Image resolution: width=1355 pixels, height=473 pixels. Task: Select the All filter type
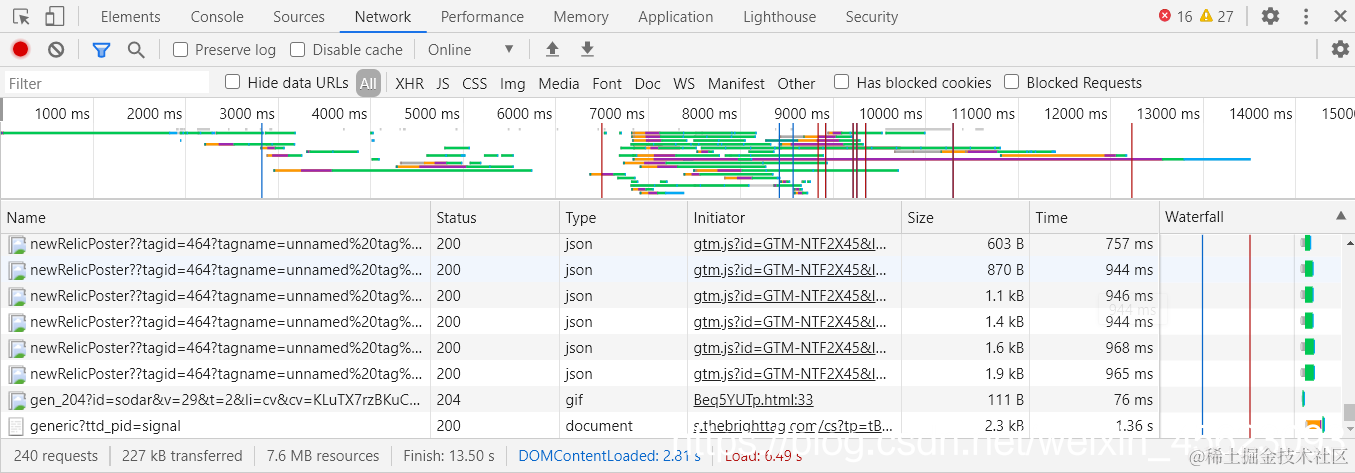(369, 83)
